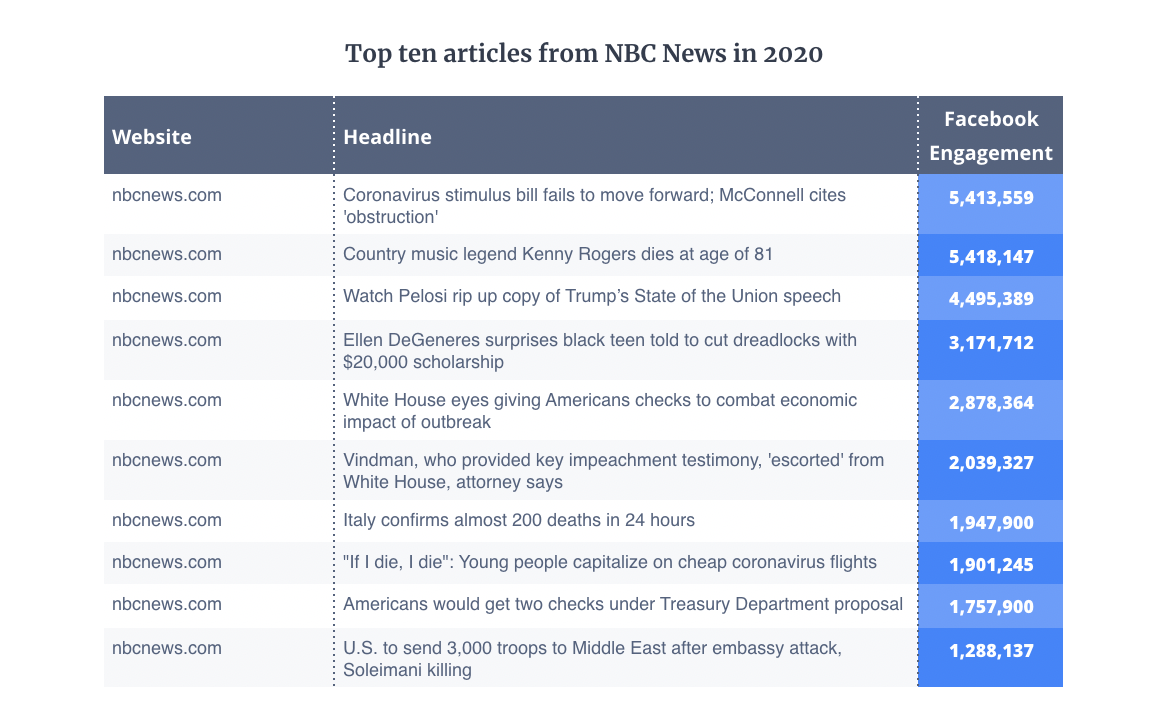This screenshot has height=704, width=1176.
Task: Open the "If I die, I die" headline
Action: pos(609,563)
